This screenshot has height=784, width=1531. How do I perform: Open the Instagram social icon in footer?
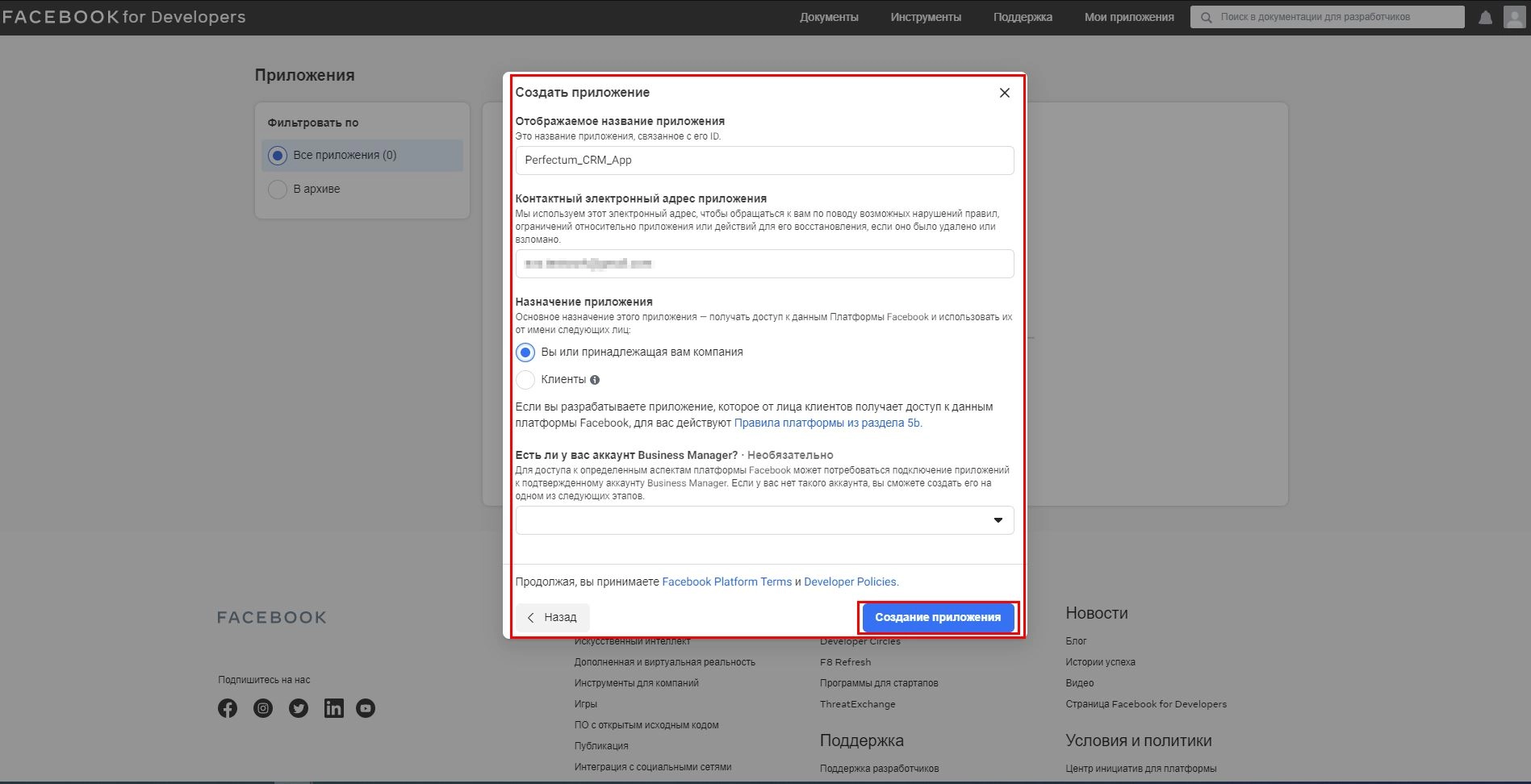(263, 708)
